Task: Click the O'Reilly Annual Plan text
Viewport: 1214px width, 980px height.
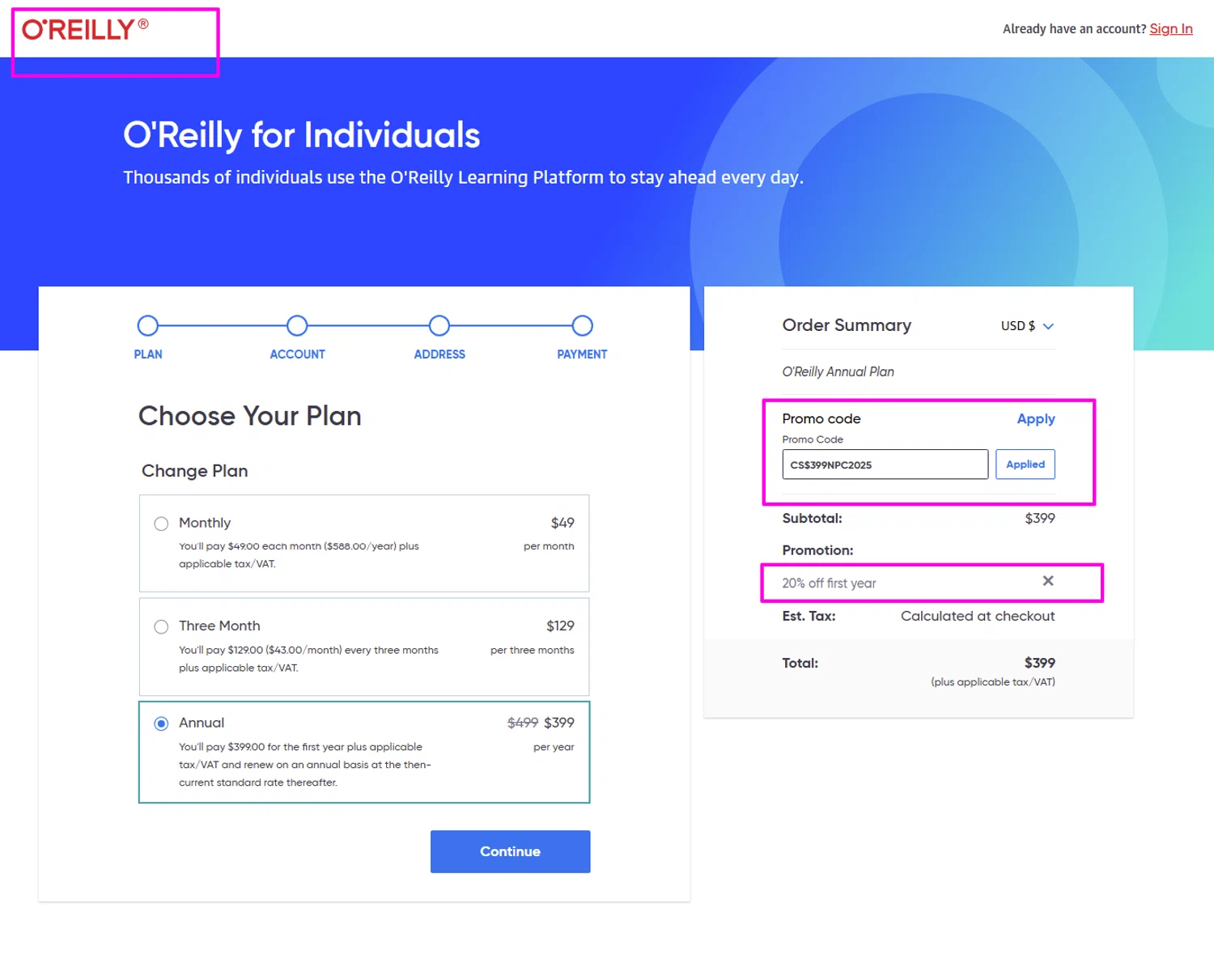Action: tap(838, 372)
